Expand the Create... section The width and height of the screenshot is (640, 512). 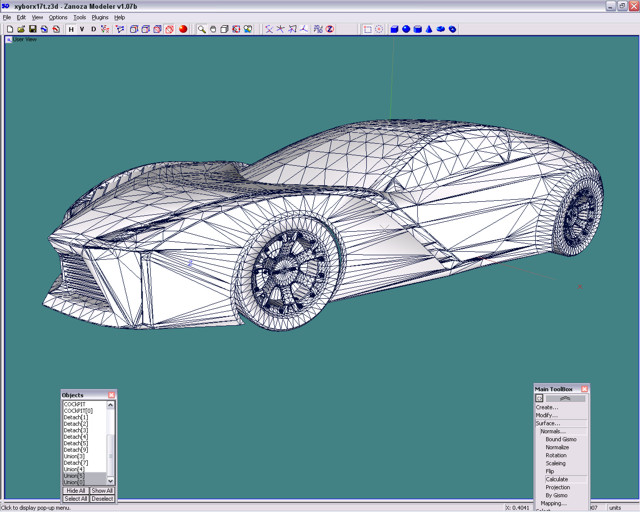coord(547,407)
